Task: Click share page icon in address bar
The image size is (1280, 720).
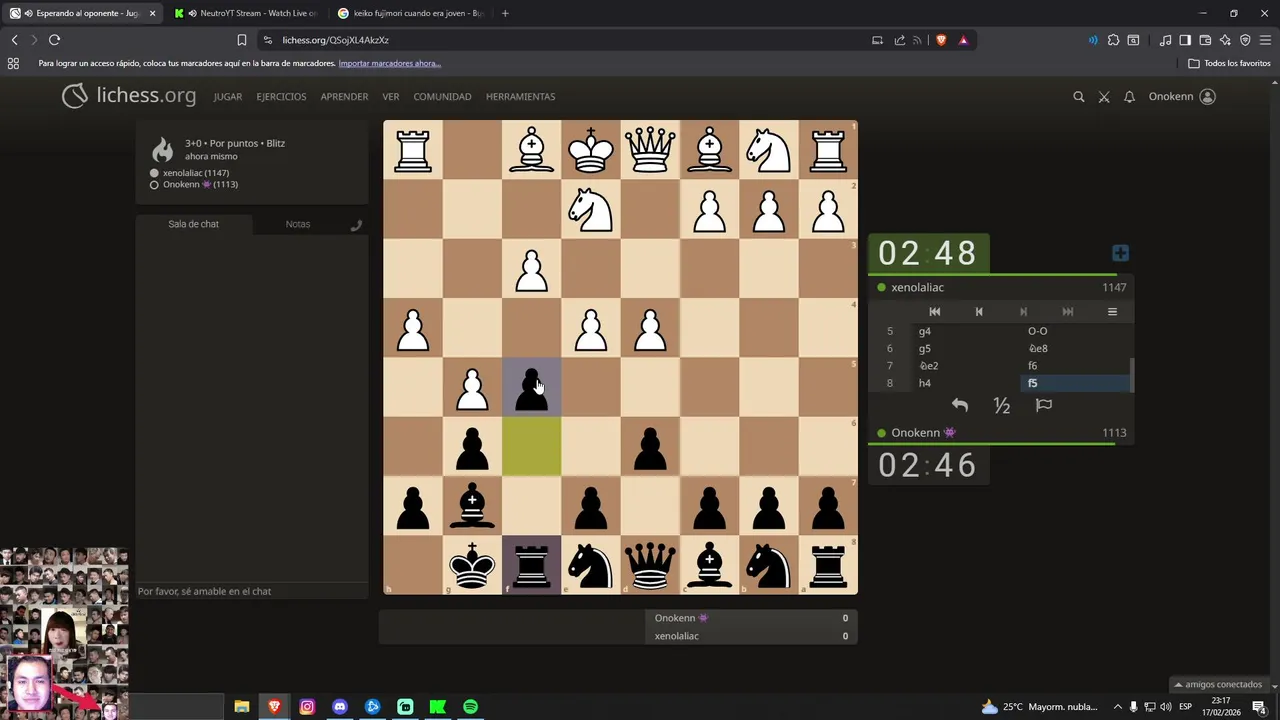Action: pos(899,40)
